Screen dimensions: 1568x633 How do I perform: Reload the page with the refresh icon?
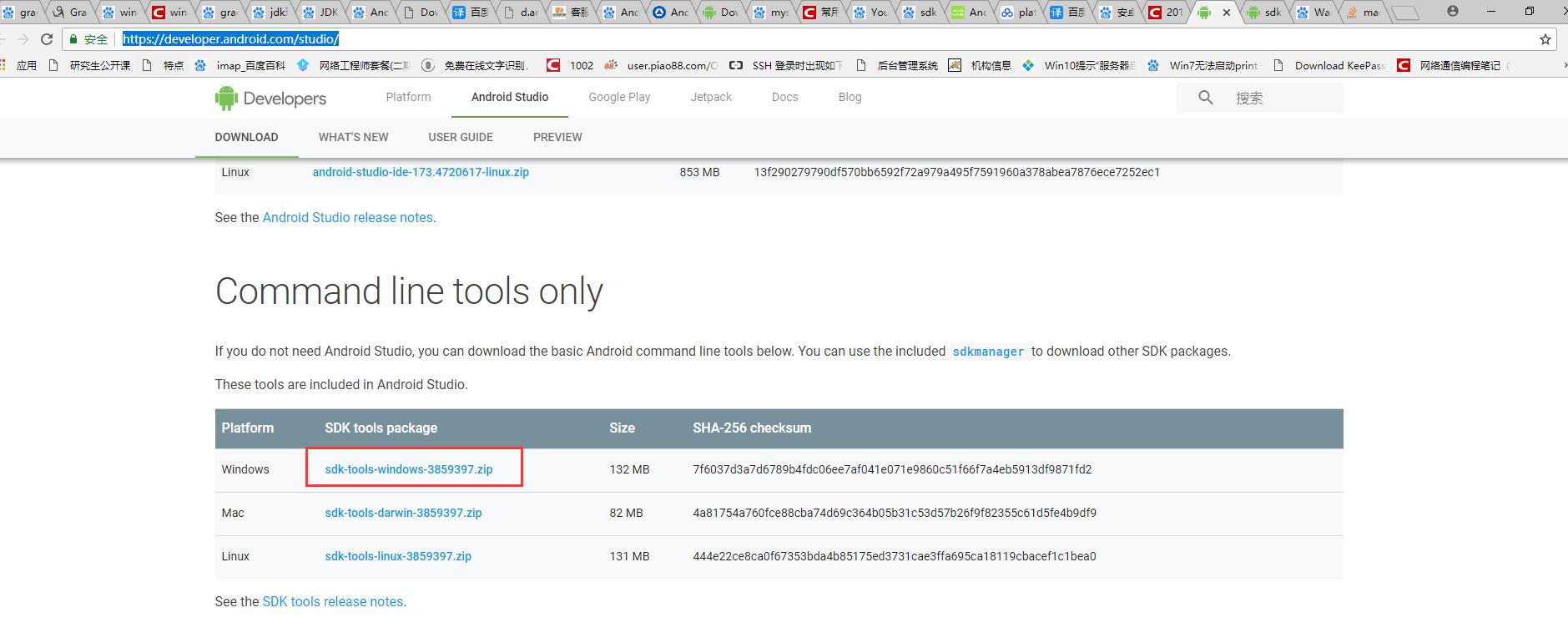click(47, 39)
